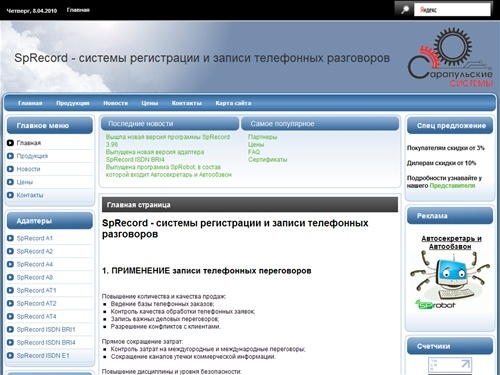
Task: Click arrow icon beside Главная in sidebar menu
Action: (10, 143)
